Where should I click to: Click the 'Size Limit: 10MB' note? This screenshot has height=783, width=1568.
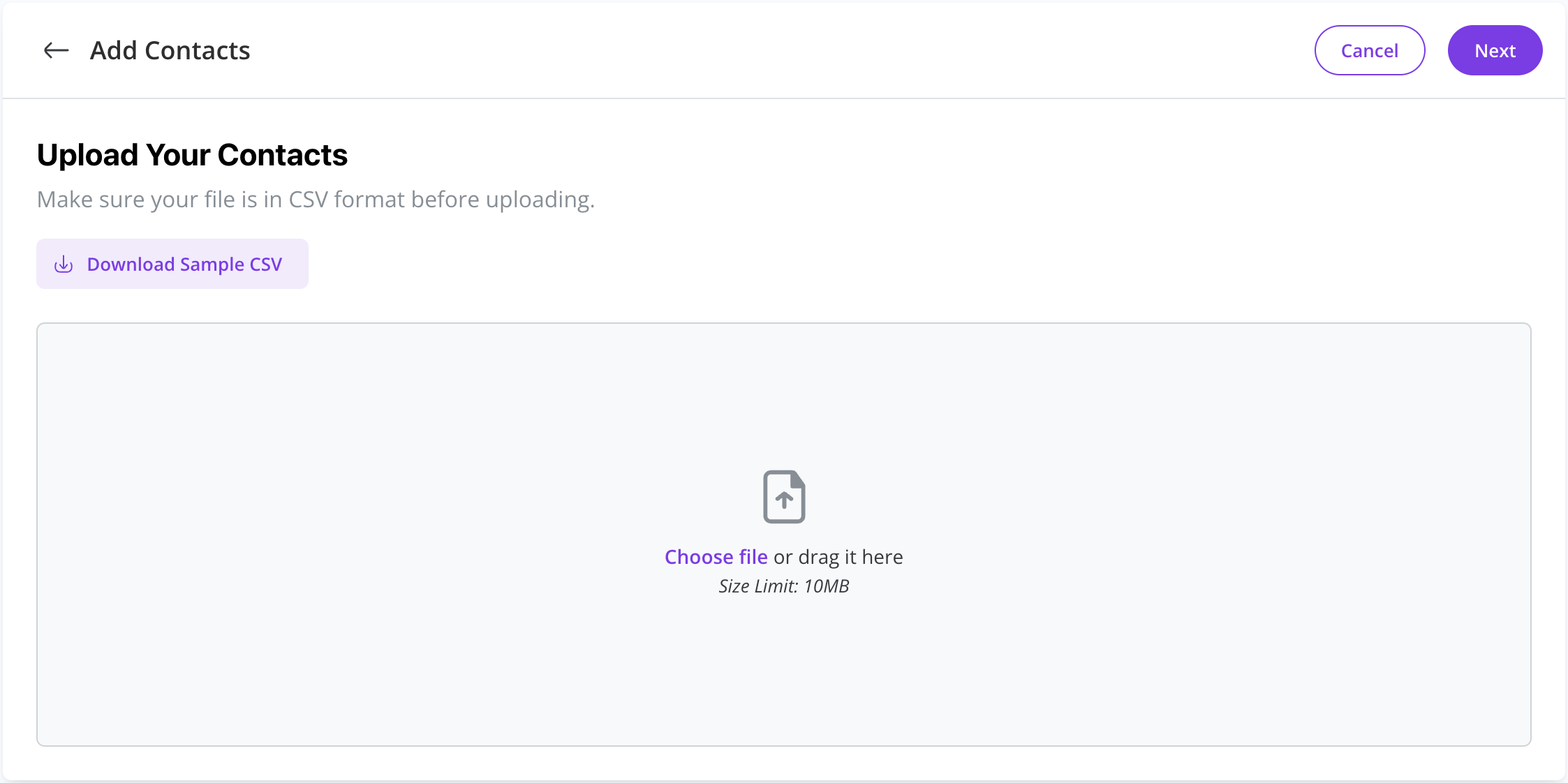click(x=784, y=586)
